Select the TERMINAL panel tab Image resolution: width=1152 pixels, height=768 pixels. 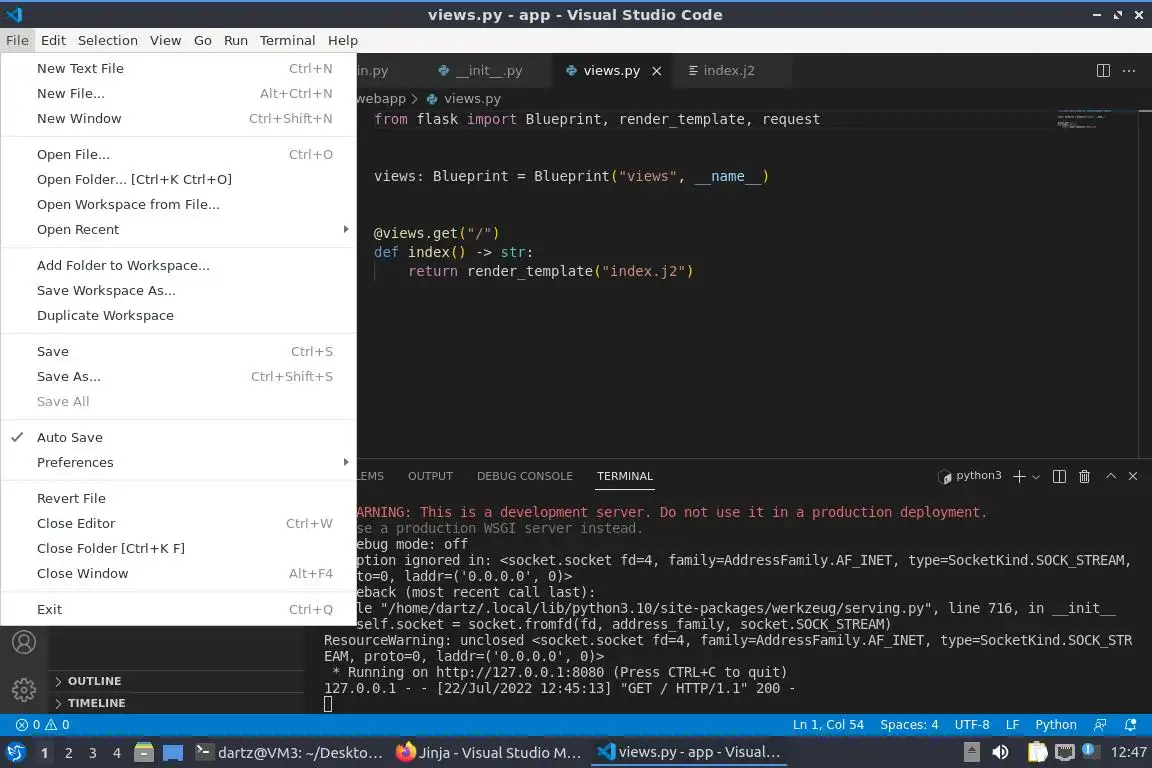(624, 476)
